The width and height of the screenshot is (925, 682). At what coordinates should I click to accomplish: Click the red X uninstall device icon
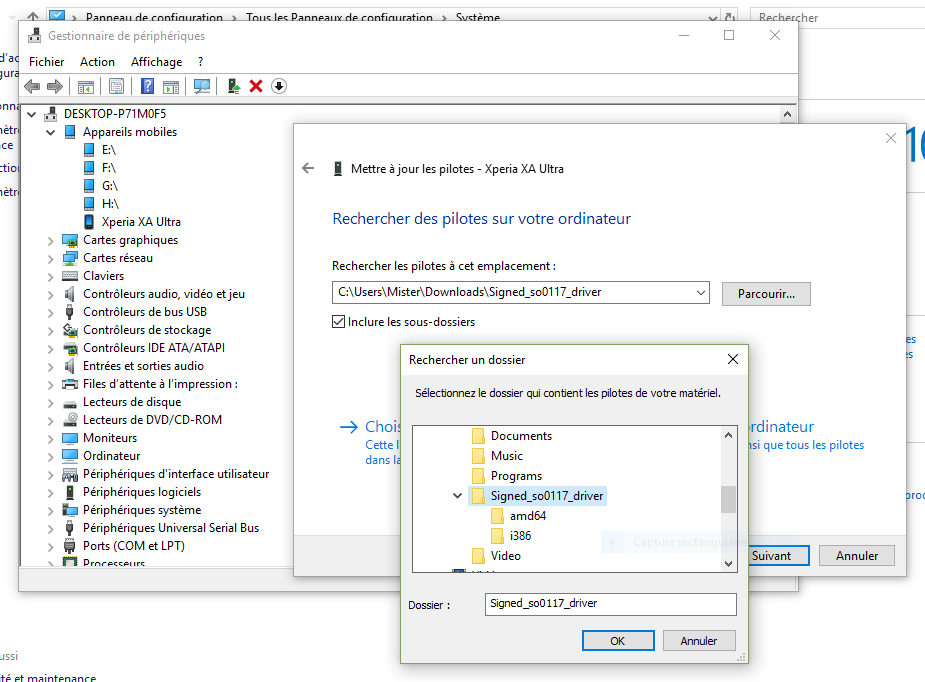(255, 87)
